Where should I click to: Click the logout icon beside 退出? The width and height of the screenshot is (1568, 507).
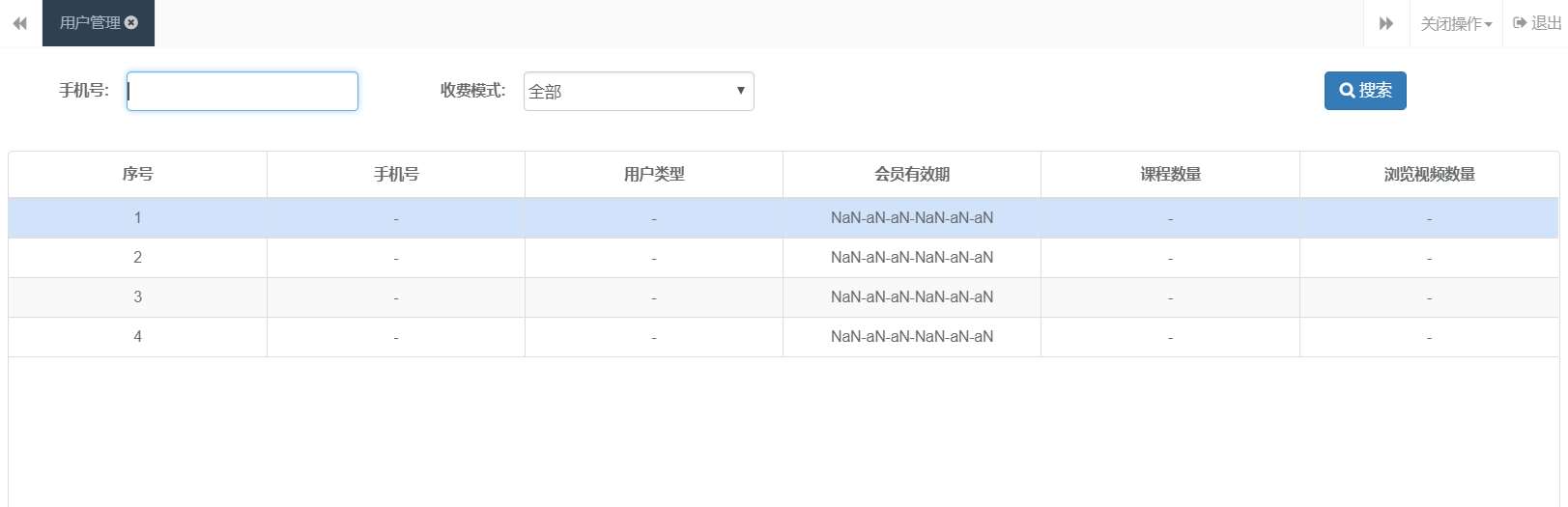pyautogui.click(x=1520, y=22)
